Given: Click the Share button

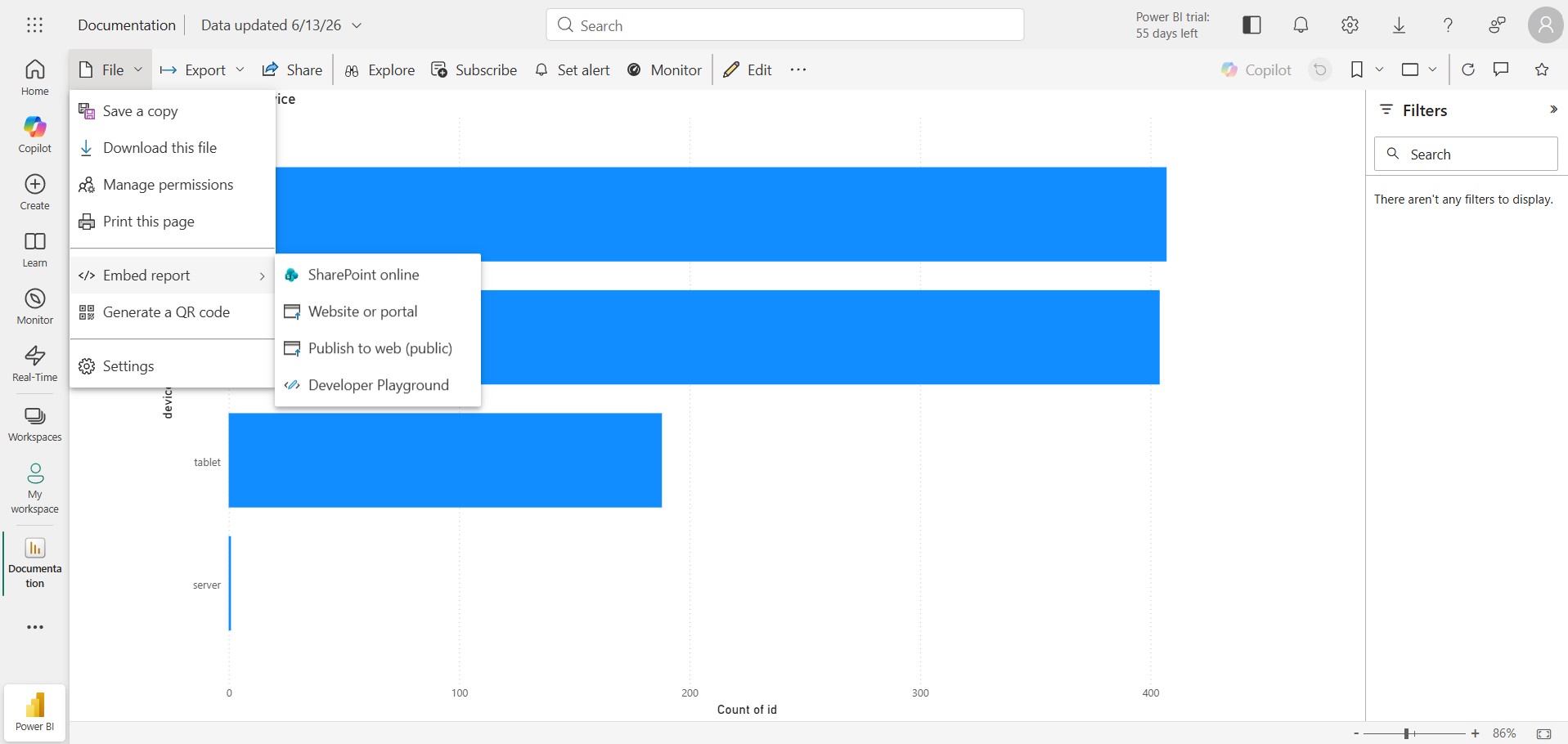Looking at the screenshot, I should coord(292,69).
